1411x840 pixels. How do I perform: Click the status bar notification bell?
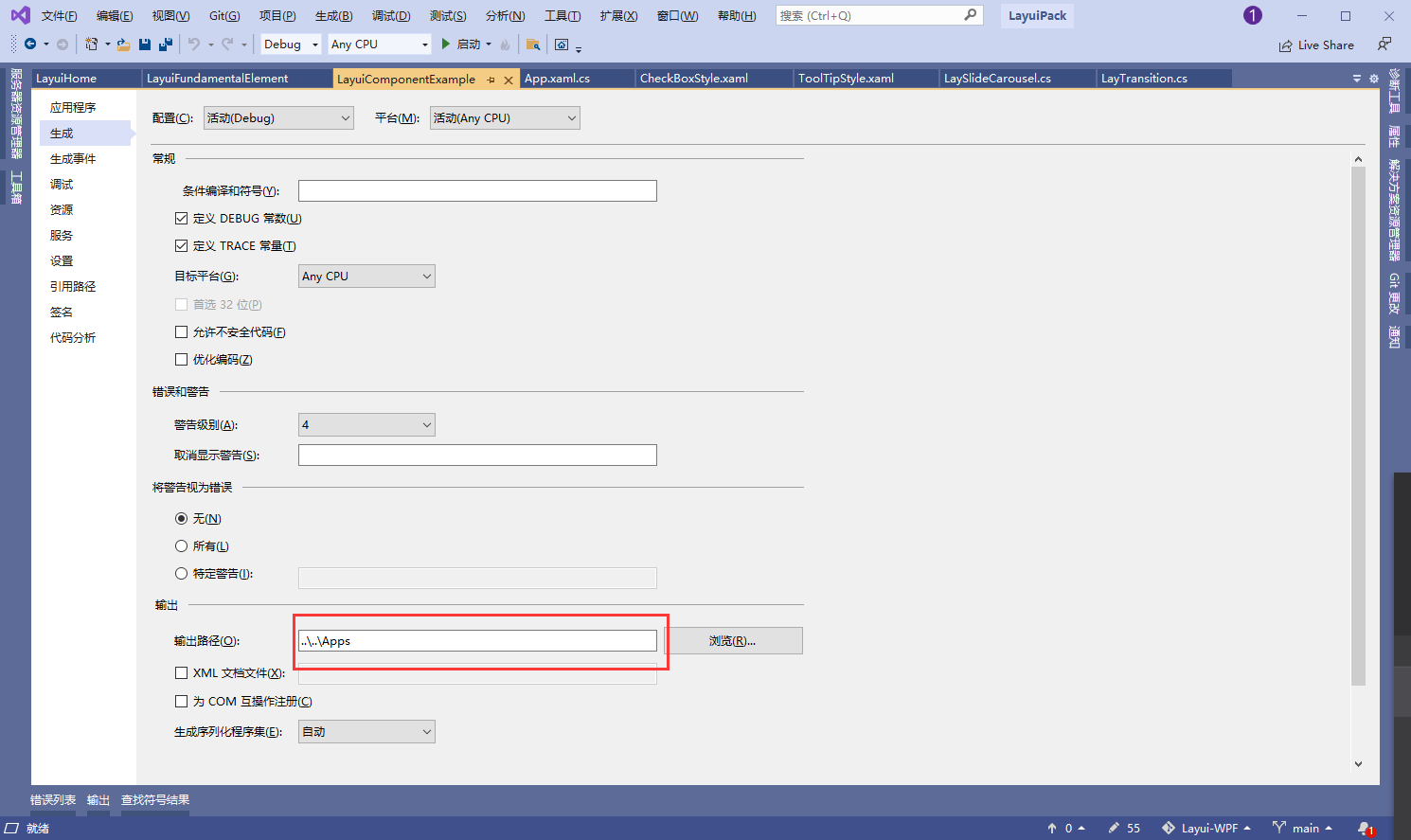(x=1365, y=828)
